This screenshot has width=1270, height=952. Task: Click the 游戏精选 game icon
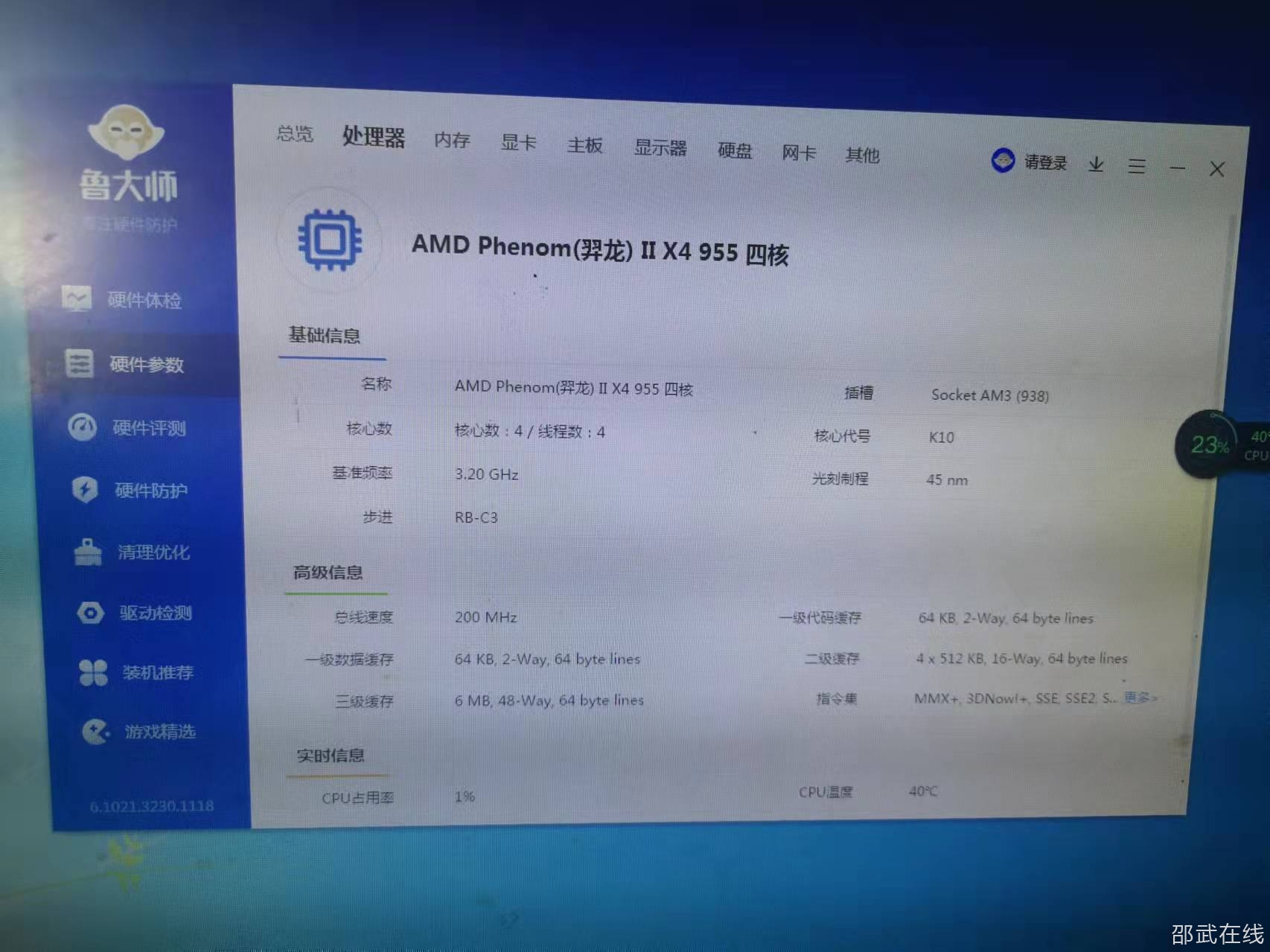[96, 731]
